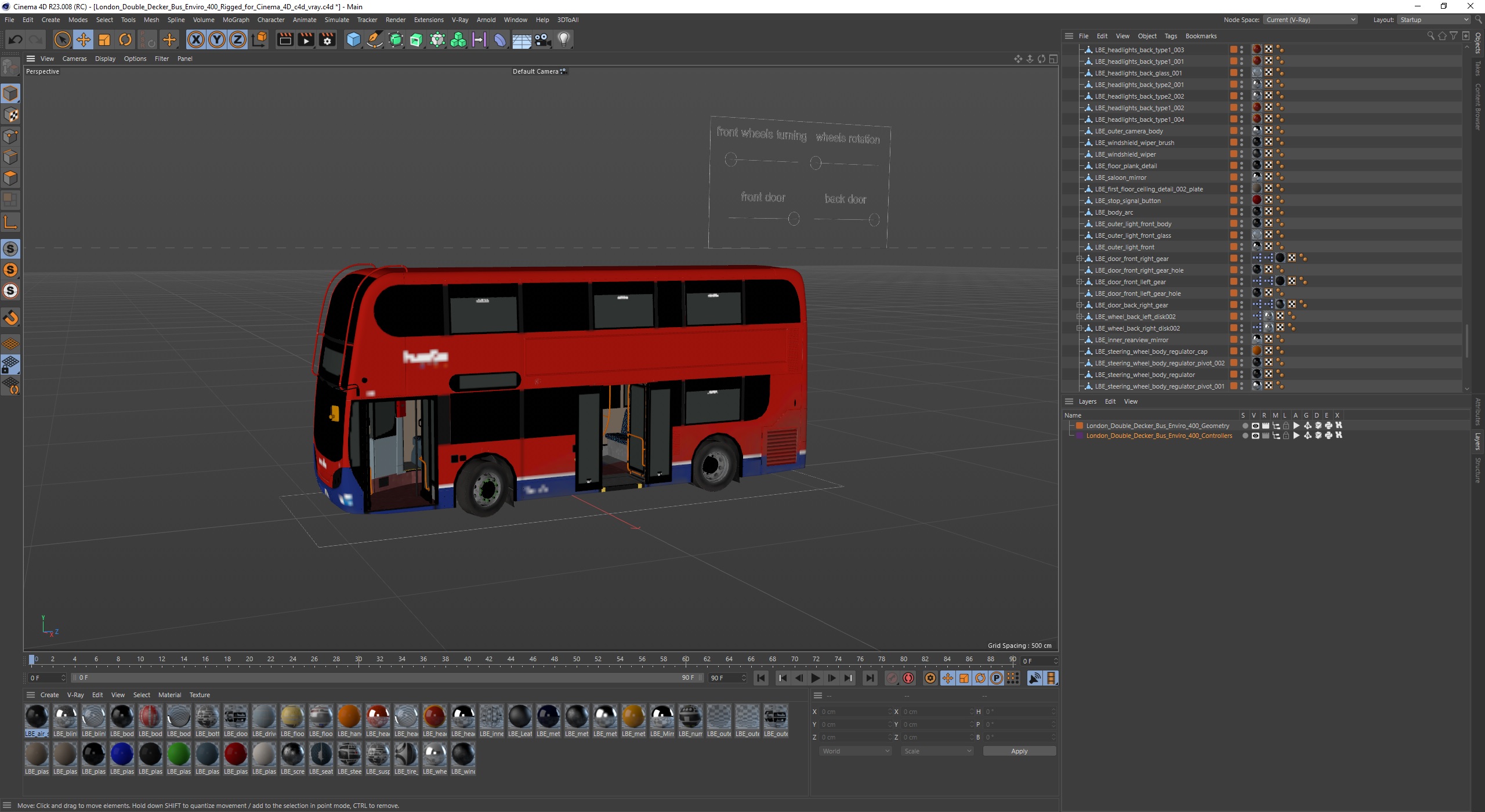Screen dimensions: 1485x812
Task: Expand LBE_wheel_back_right_disk002 tree item
Action: tap(1079, 328)
